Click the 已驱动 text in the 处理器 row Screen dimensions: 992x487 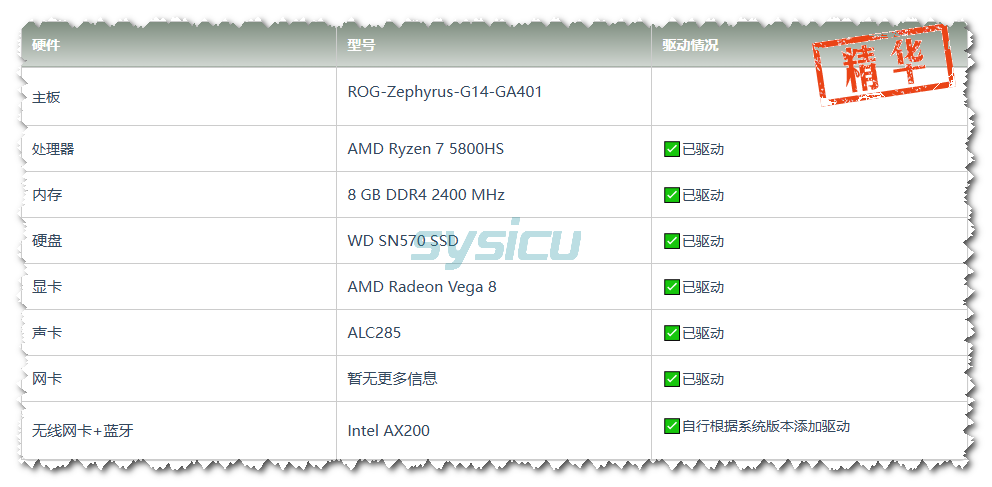pos(703,150)
